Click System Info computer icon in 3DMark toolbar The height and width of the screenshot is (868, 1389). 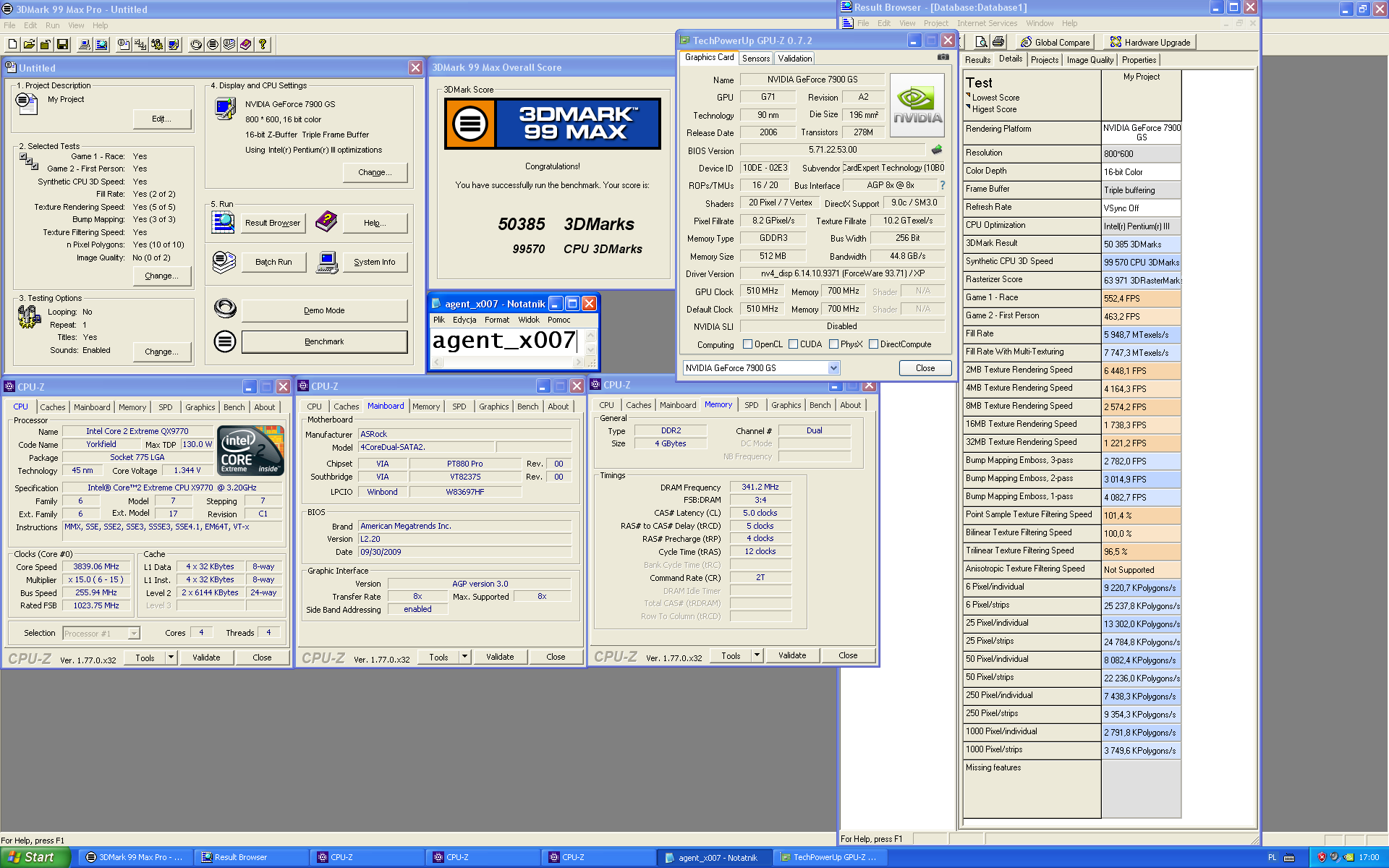85,45
